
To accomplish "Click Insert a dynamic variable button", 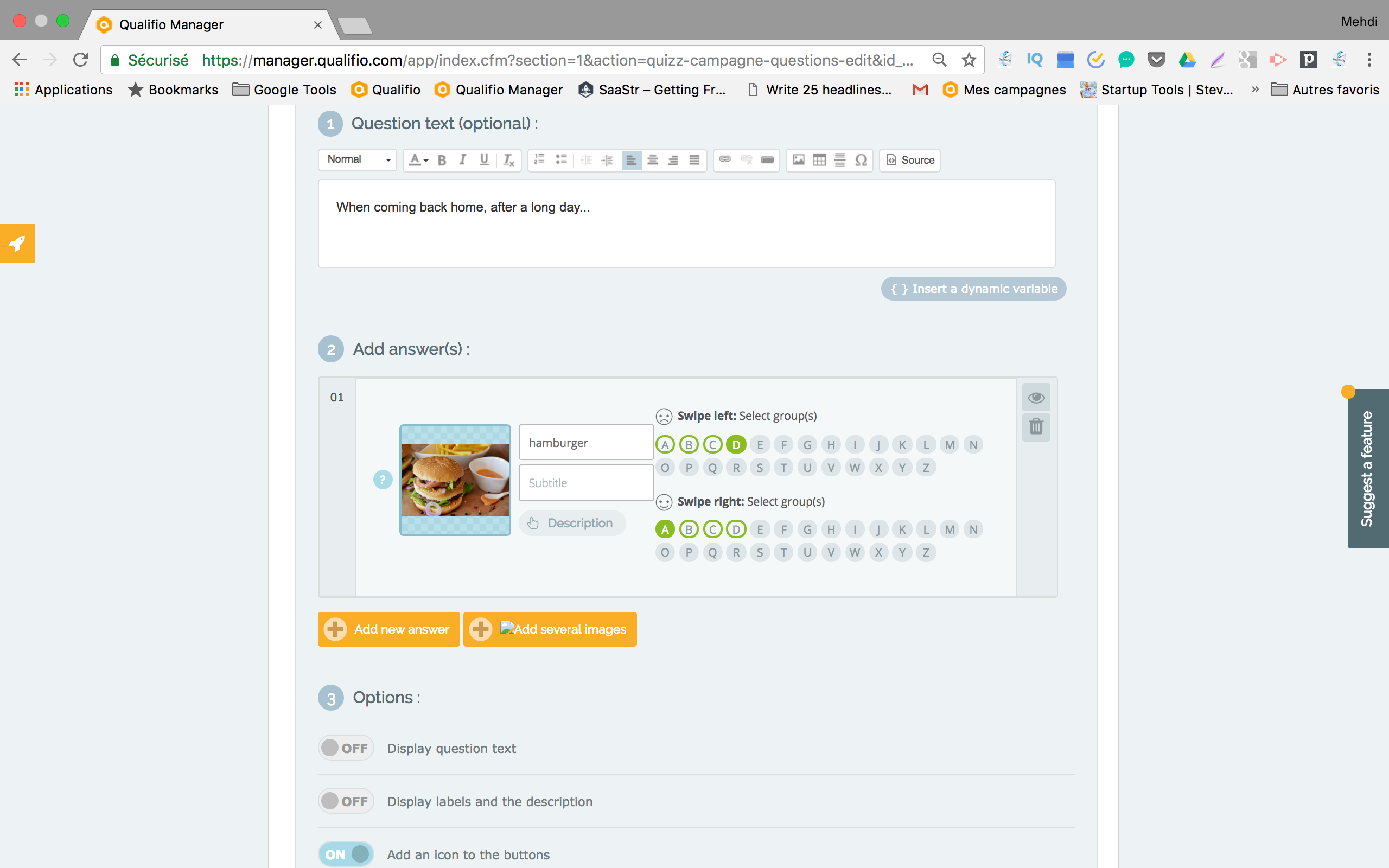I will 973,289.
